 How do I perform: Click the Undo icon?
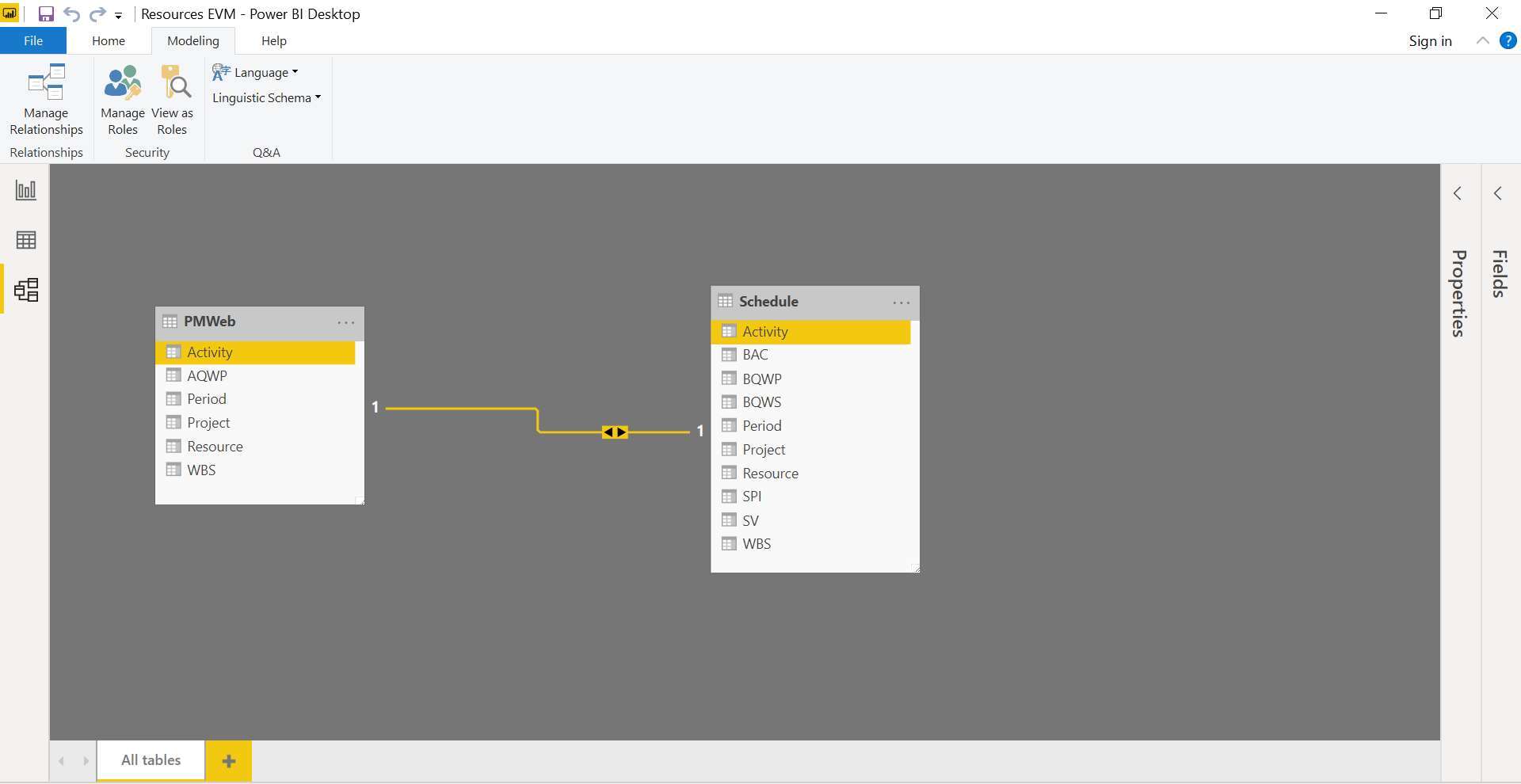(71, 13)
